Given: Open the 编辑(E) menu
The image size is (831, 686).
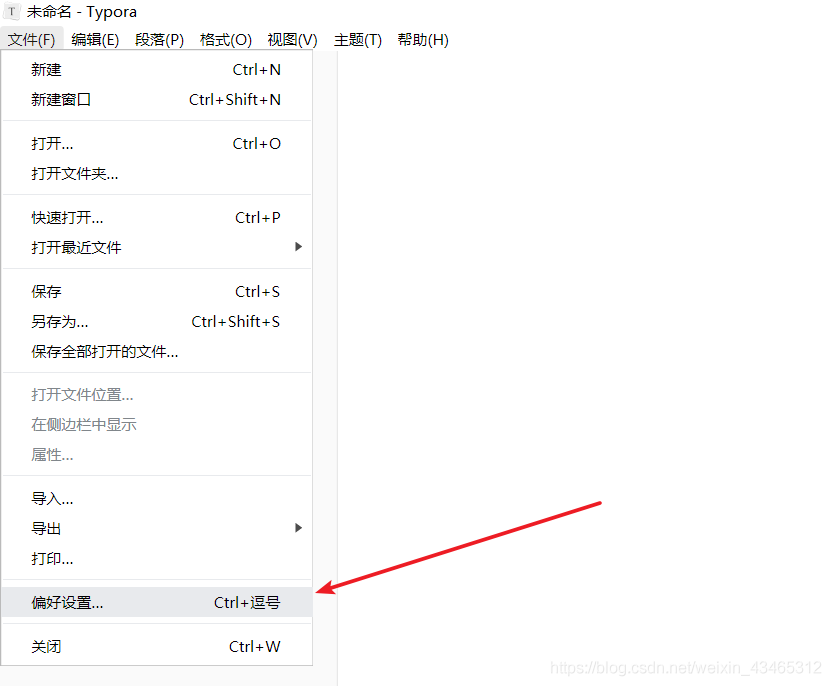Looking at the screenshot, I should pyautogui.click(x=95, y=40).
